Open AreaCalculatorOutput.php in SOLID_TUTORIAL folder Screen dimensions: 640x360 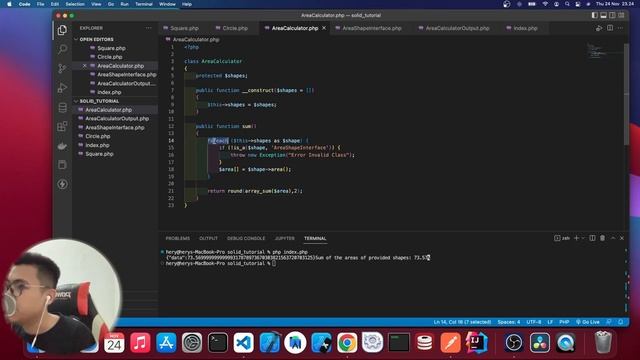[117, 119]
